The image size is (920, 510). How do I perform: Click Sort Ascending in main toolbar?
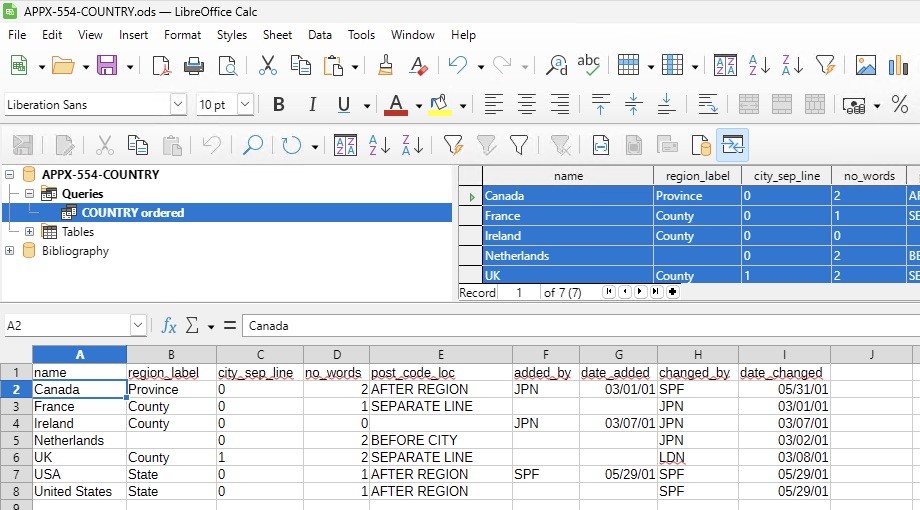(x=759, y=65)
